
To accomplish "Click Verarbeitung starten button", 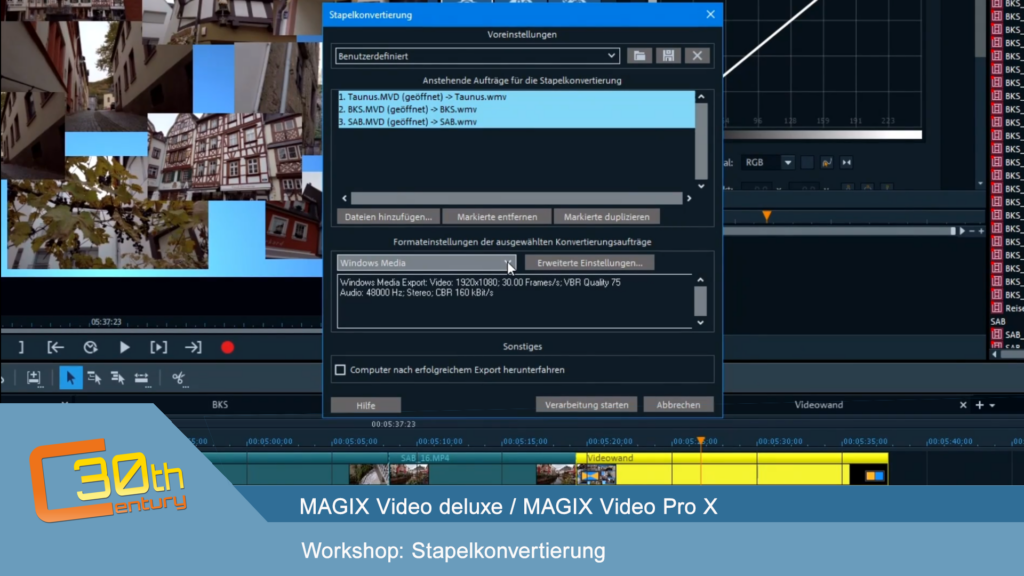I will 586,405.
